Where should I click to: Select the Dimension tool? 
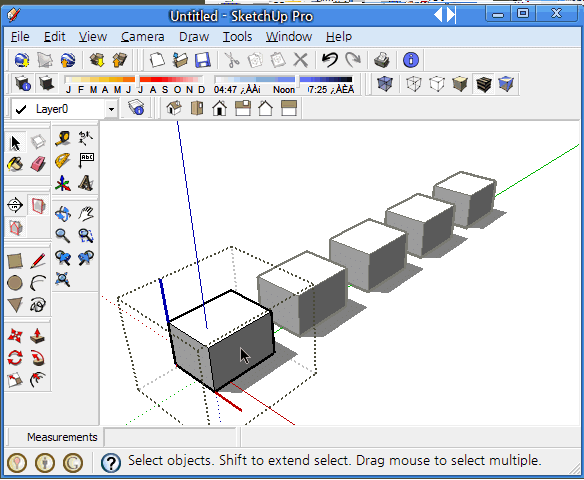click(x=86, y=138)
